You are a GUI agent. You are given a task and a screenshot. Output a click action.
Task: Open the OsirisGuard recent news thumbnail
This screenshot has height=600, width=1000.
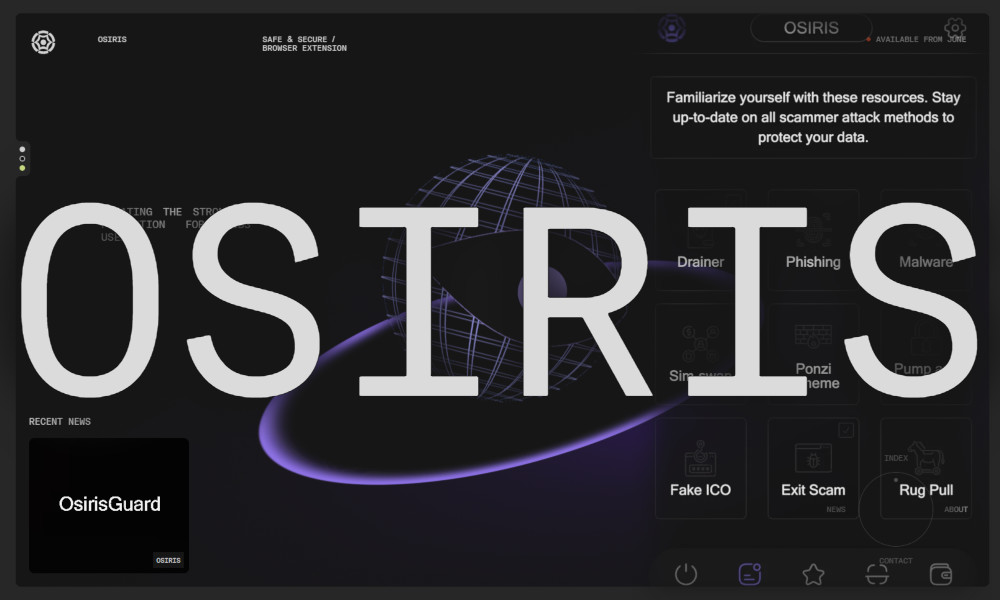[x=109, y=505]
